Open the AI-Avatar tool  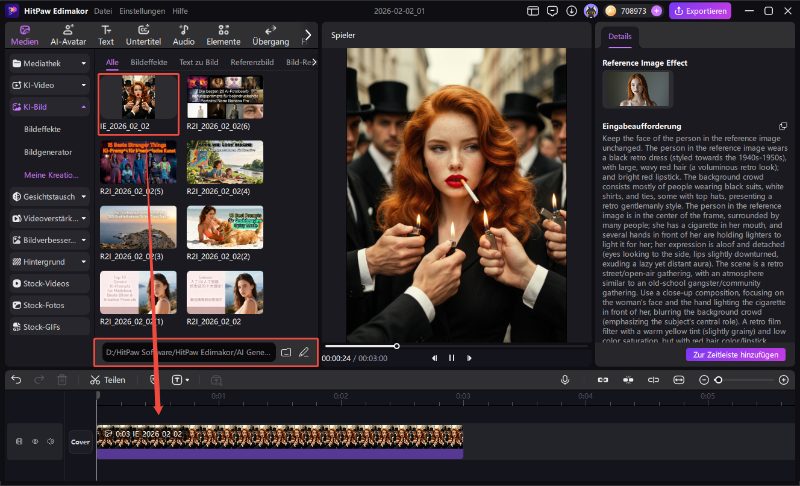click(x=67, y=35)
